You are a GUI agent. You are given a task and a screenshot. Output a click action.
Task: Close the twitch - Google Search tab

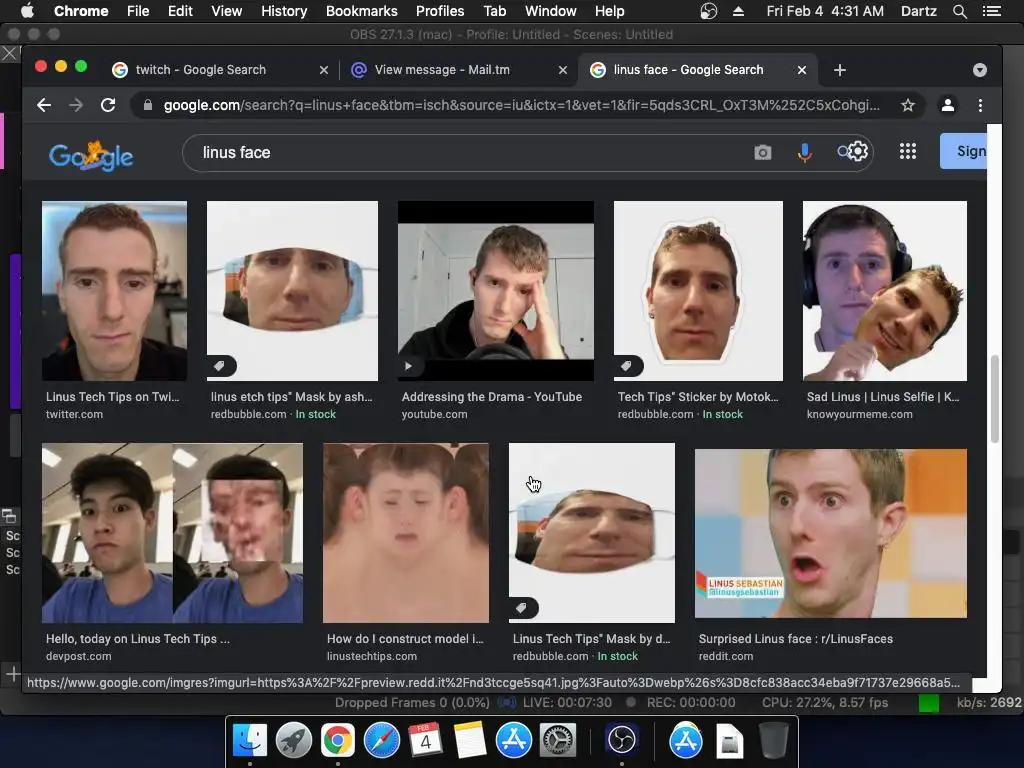click(323, 70)
